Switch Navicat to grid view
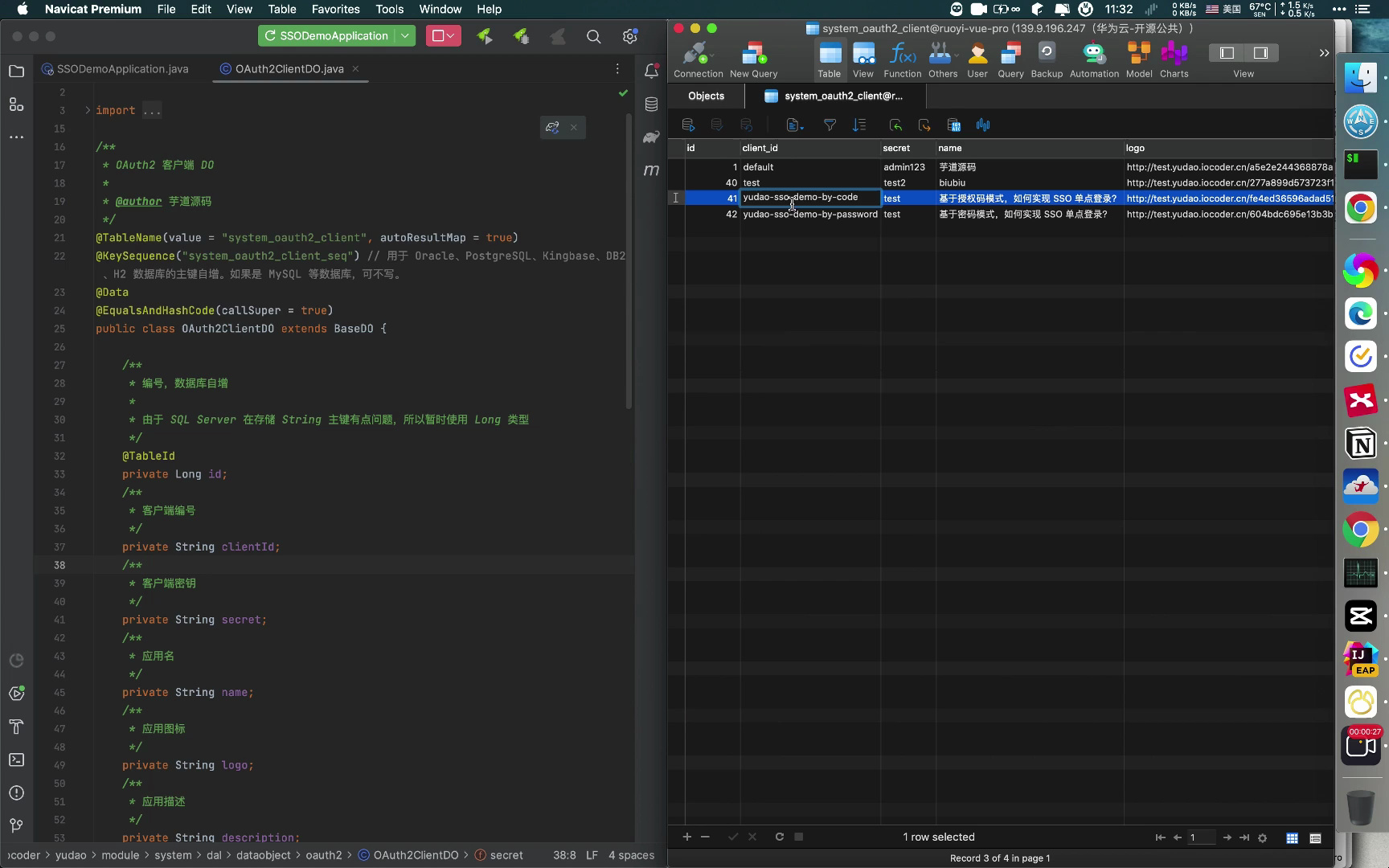The height and width of the screenshot is (868, 1389). [x=1292, y=837]
